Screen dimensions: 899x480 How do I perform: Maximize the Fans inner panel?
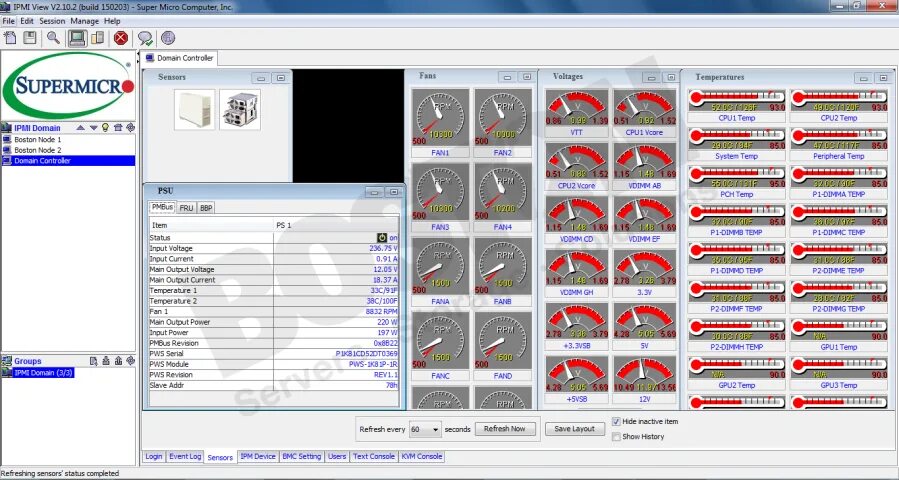[x=526, y=77]
